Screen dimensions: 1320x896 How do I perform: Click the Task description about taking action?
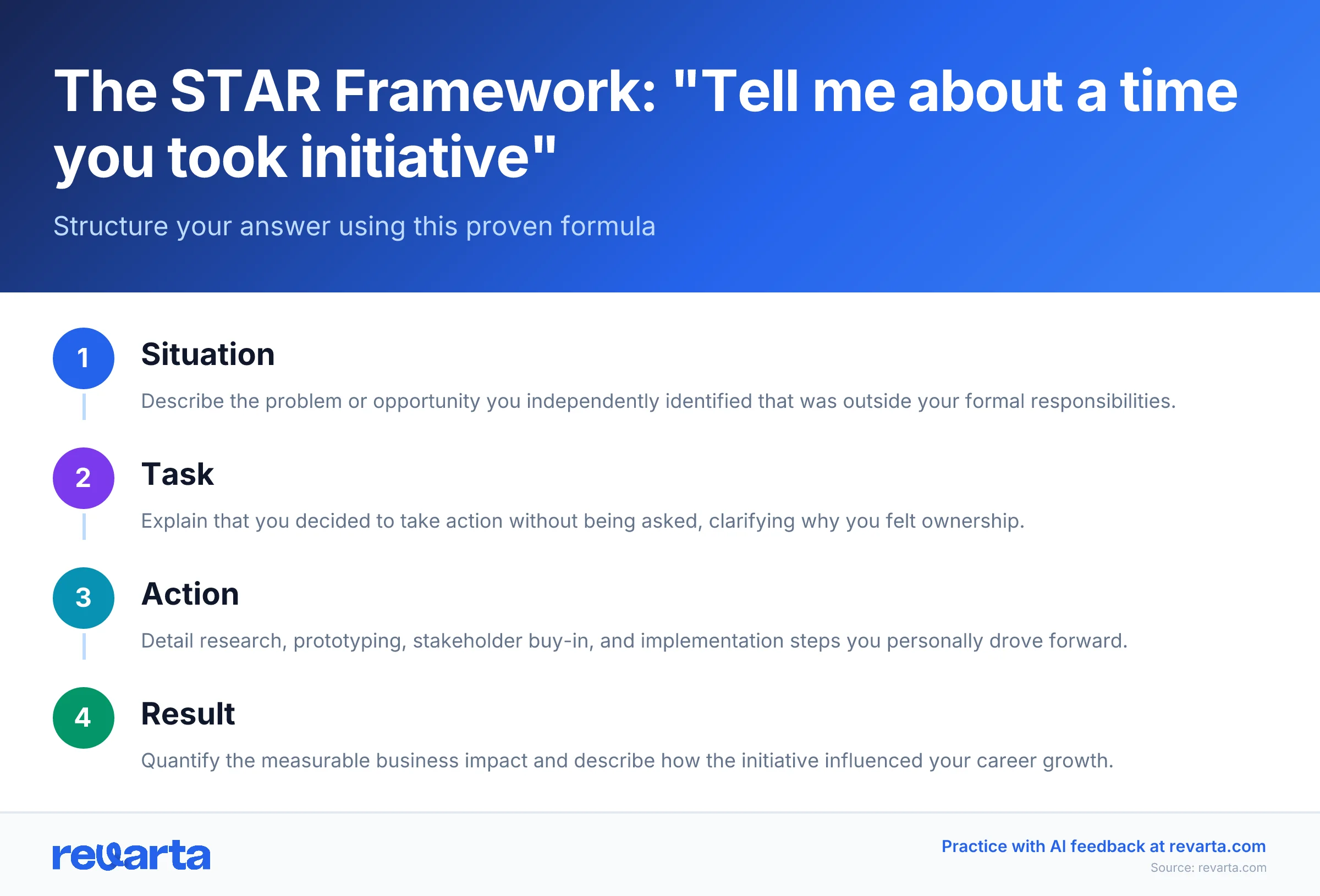582,521
